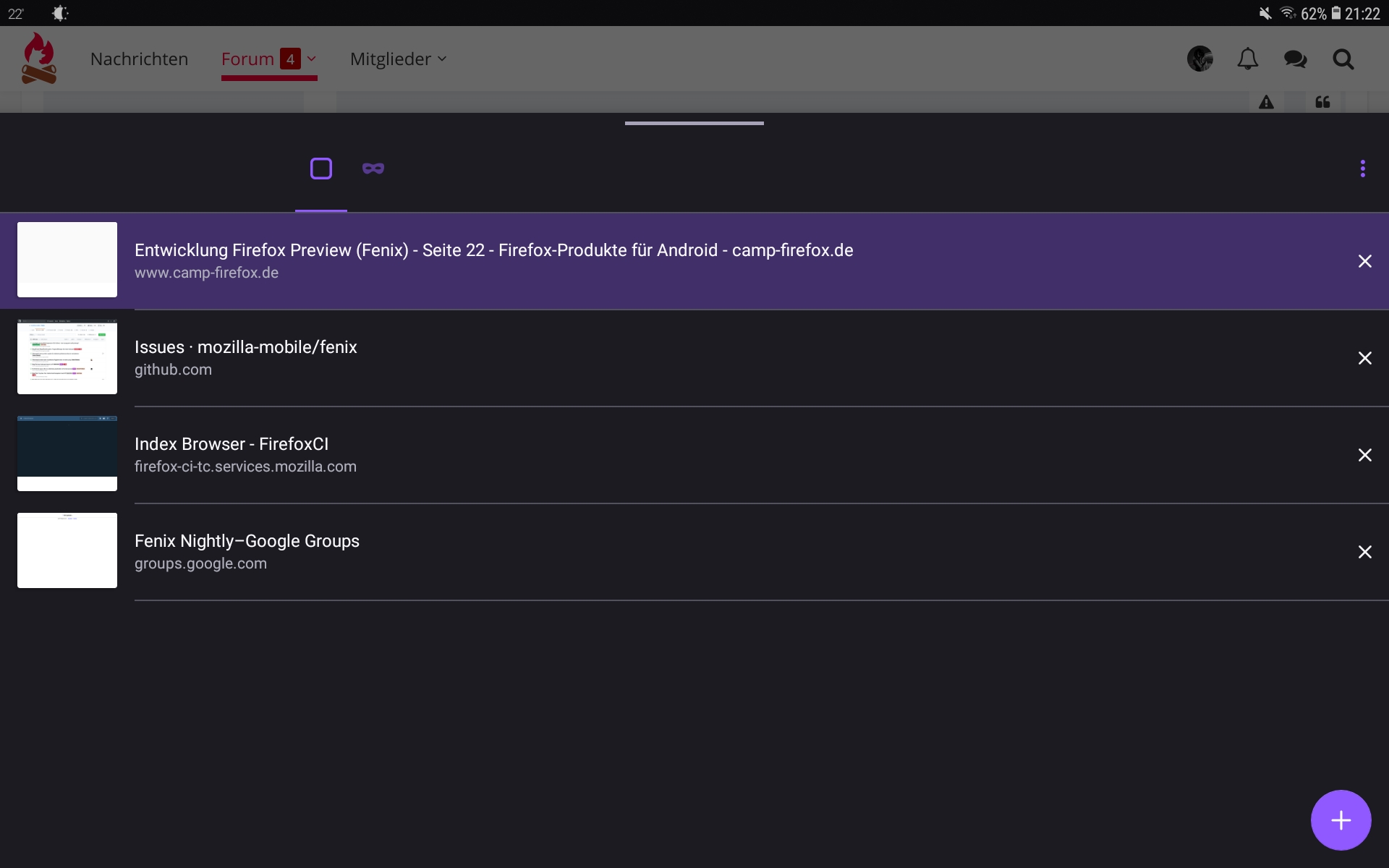Click the github.com tab thumbnail

tap(67, 357)
